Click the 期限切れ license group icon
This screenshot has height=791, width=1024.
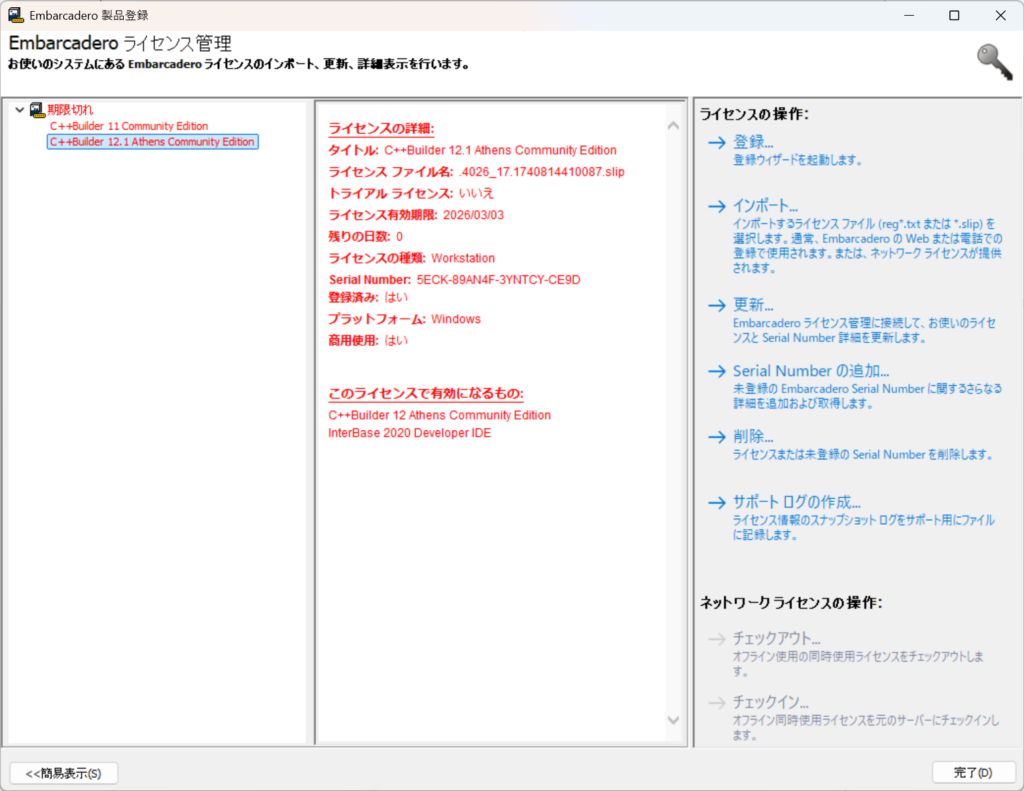(37, 109)
